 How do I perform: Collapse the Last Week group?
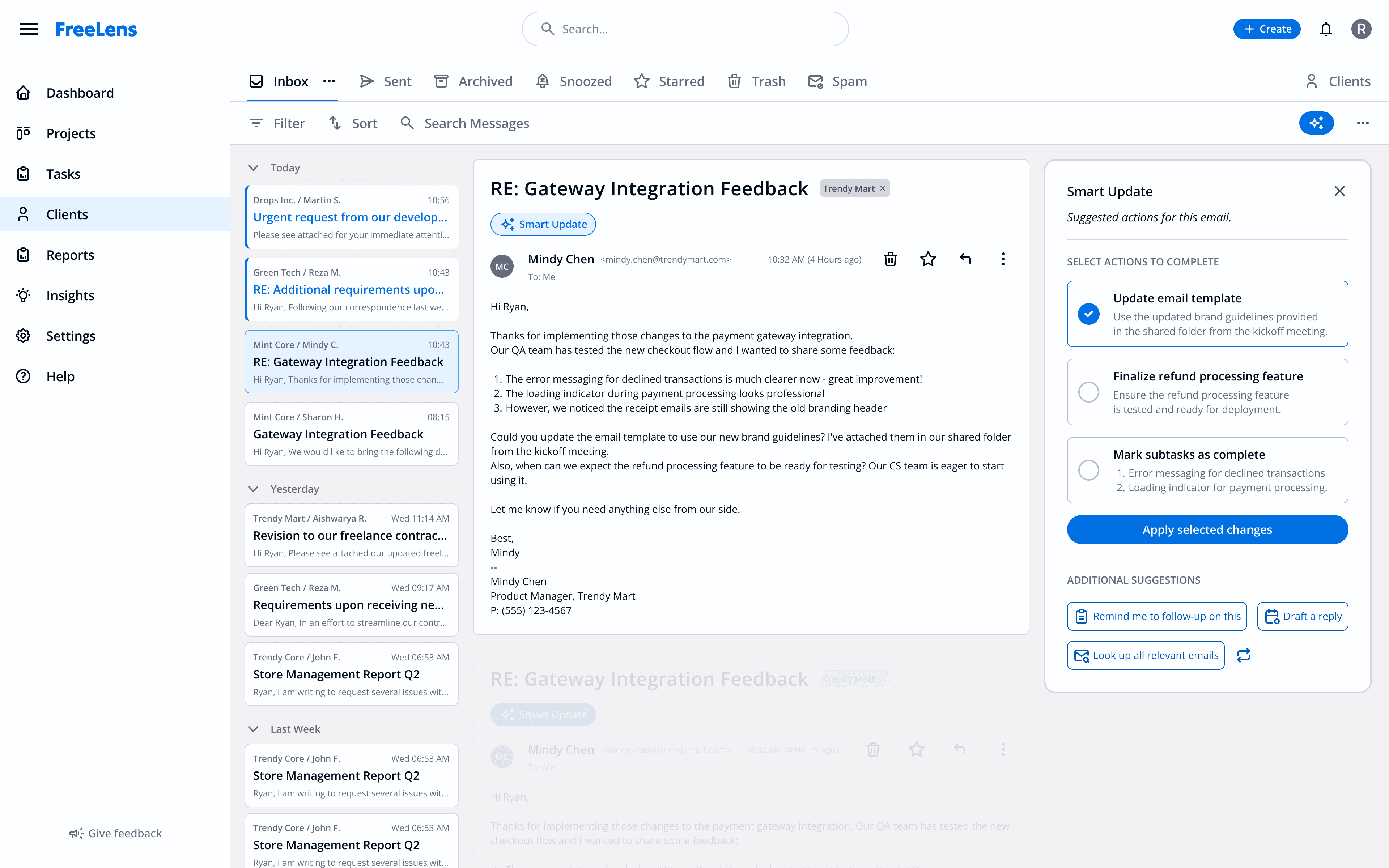click(x=253, y=728)
